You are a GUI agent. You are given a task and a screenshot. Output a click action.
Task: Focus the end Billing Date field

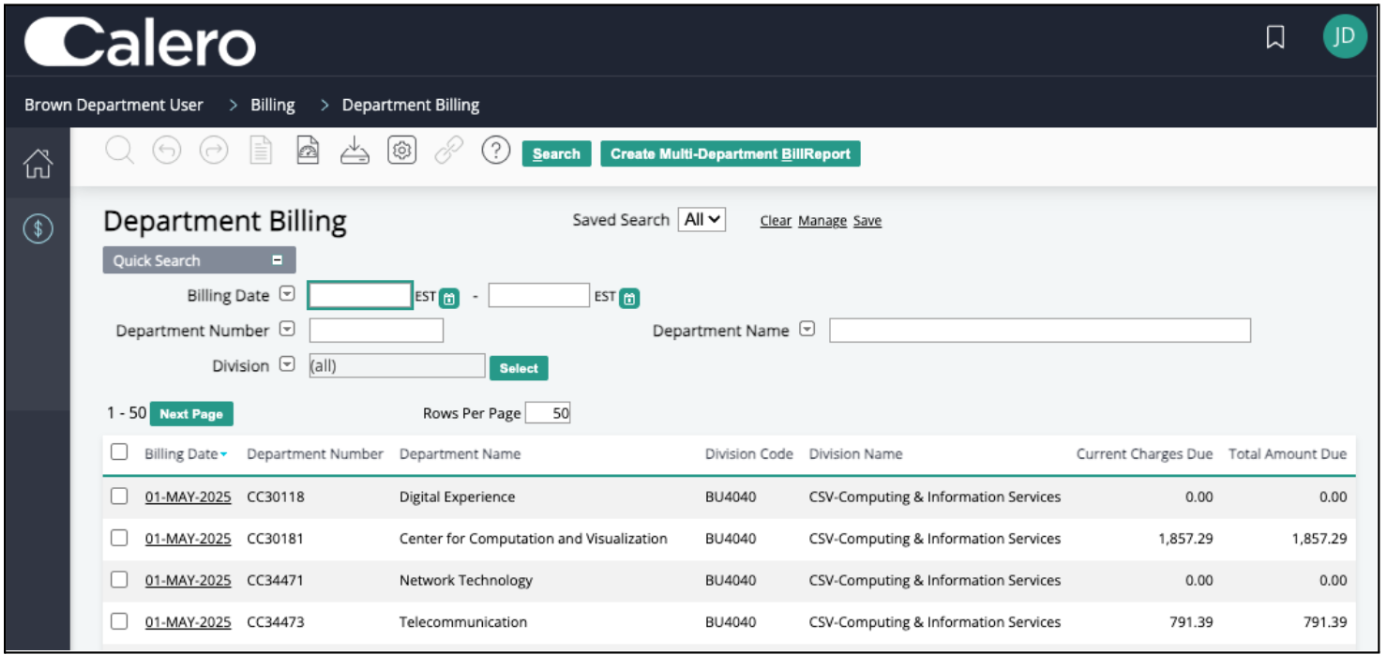coord(539,295)
